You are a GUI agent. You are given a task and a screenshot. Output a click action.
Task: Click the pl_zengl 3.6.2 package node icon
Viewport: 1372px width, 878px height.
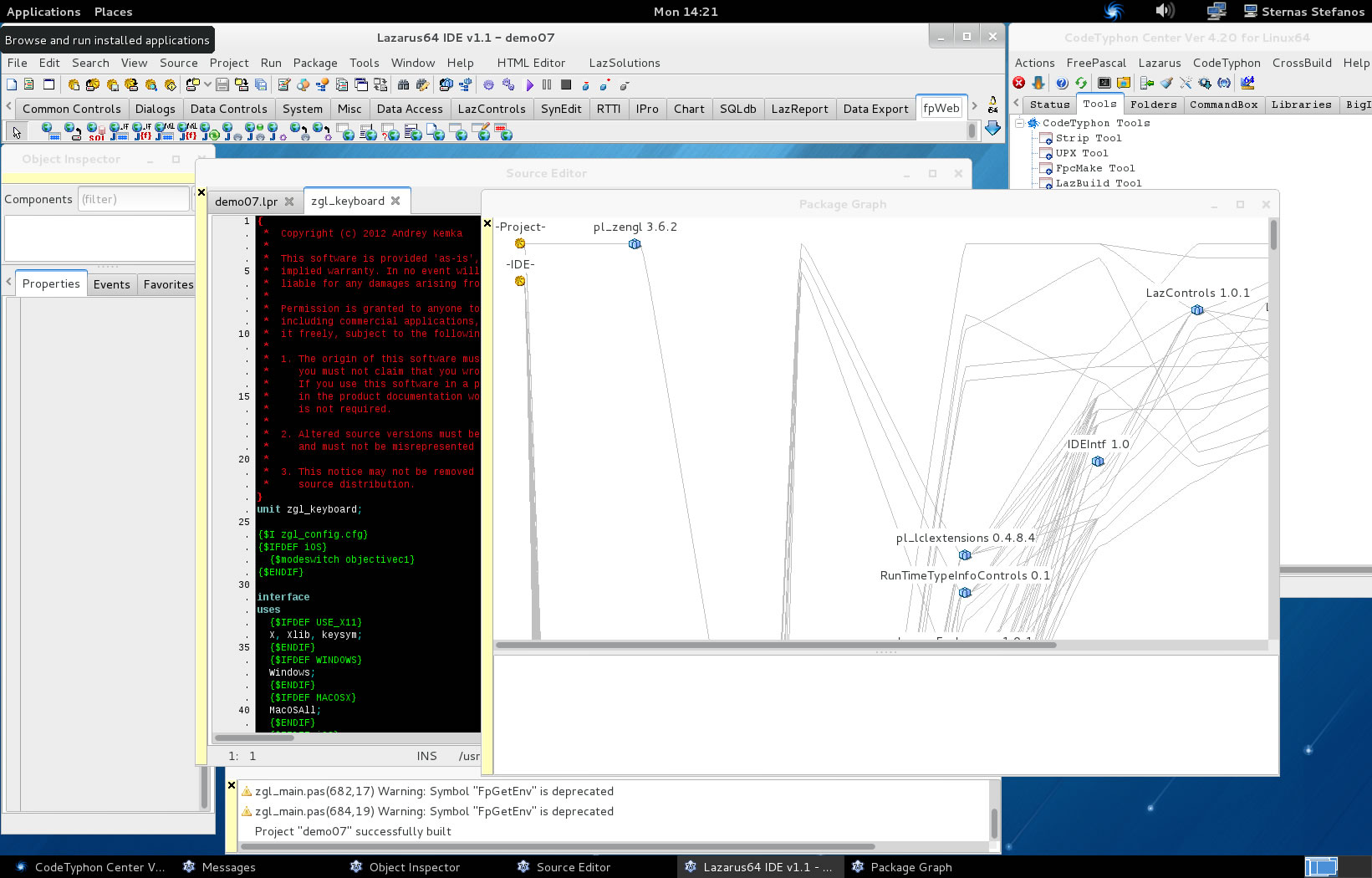click(x=635, y=243)
